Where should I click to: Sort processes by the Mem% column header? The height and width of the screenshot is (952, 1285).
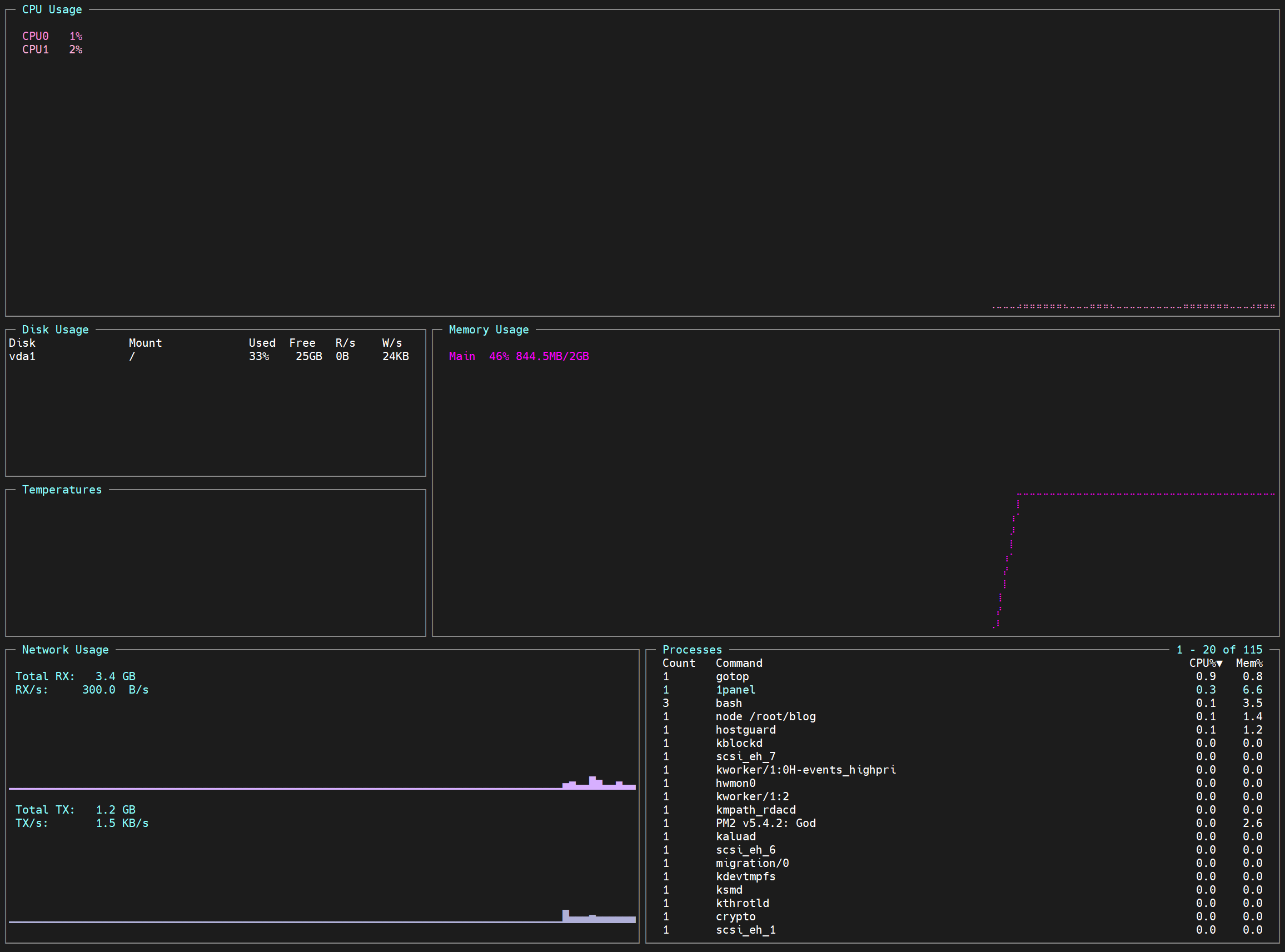click(1249, 664)
